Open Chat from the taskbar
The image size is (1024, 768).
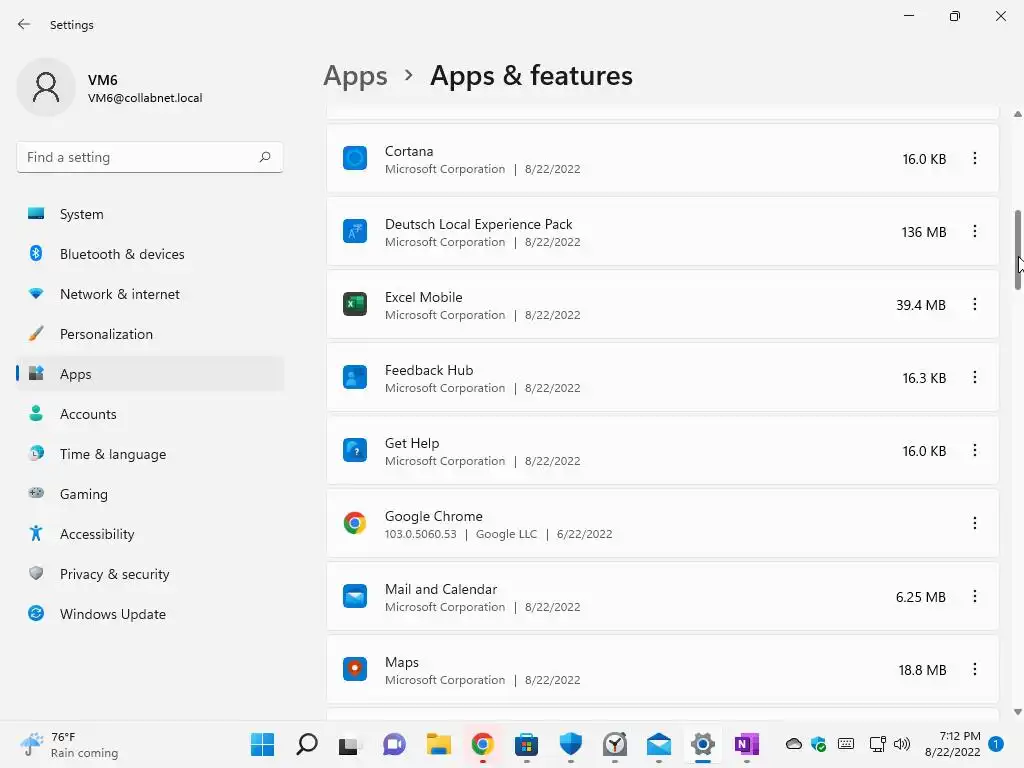[394, 744]
